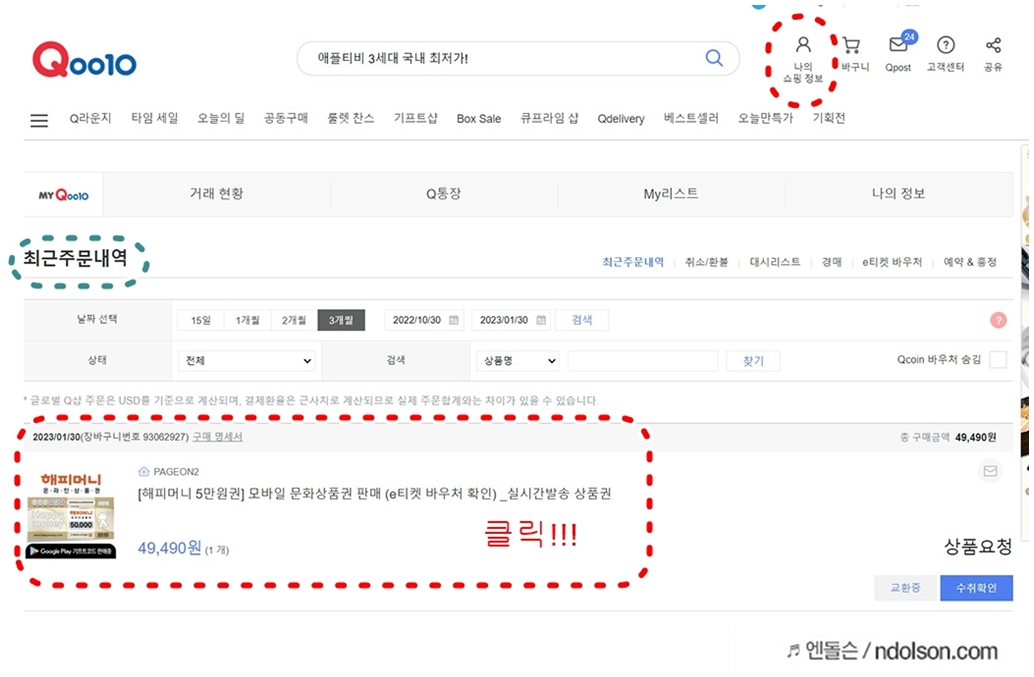Open the 거래 현황 tab

click(x=216, y=194)
